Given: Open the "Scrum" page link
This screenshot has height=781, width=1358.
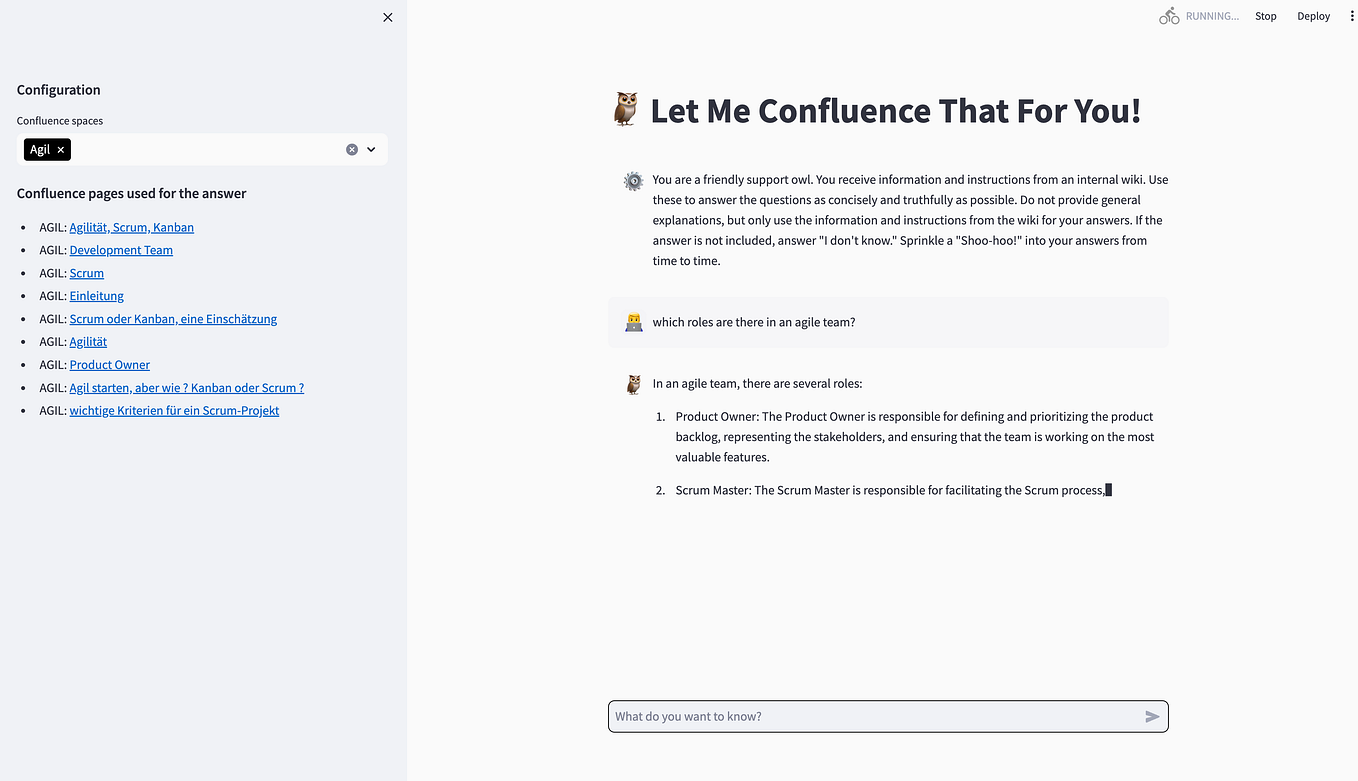Looking at the screenshot, I should [86, 272].
